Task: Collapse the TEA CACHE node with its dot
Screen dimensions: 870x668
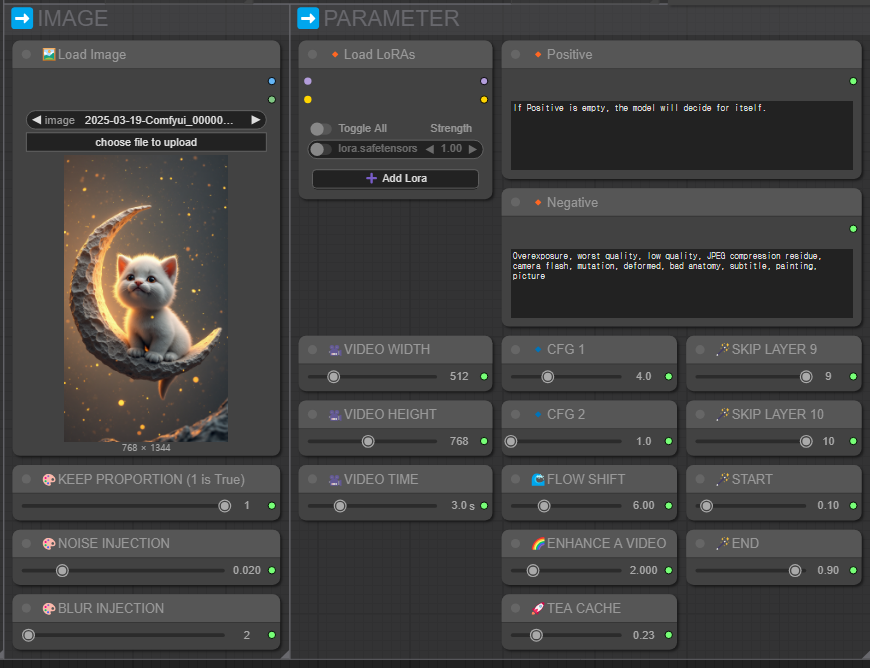Action: (515, 609)
